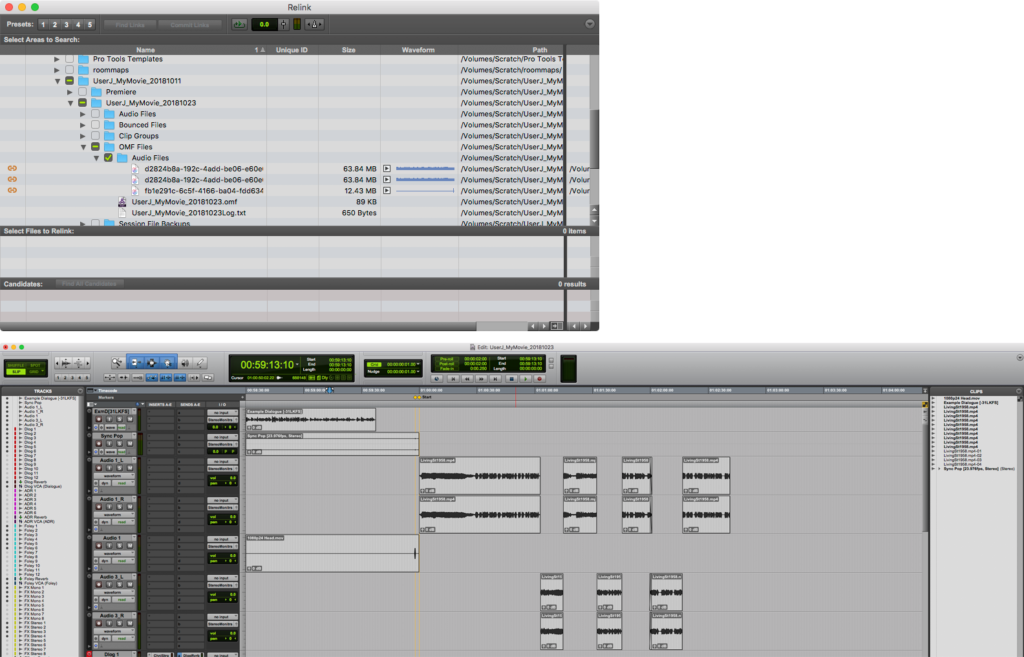Viewport: 1024px width, 657px height.
Task: Select the Example Dialogue clip on timeline
Action: [x=311, y=420]
